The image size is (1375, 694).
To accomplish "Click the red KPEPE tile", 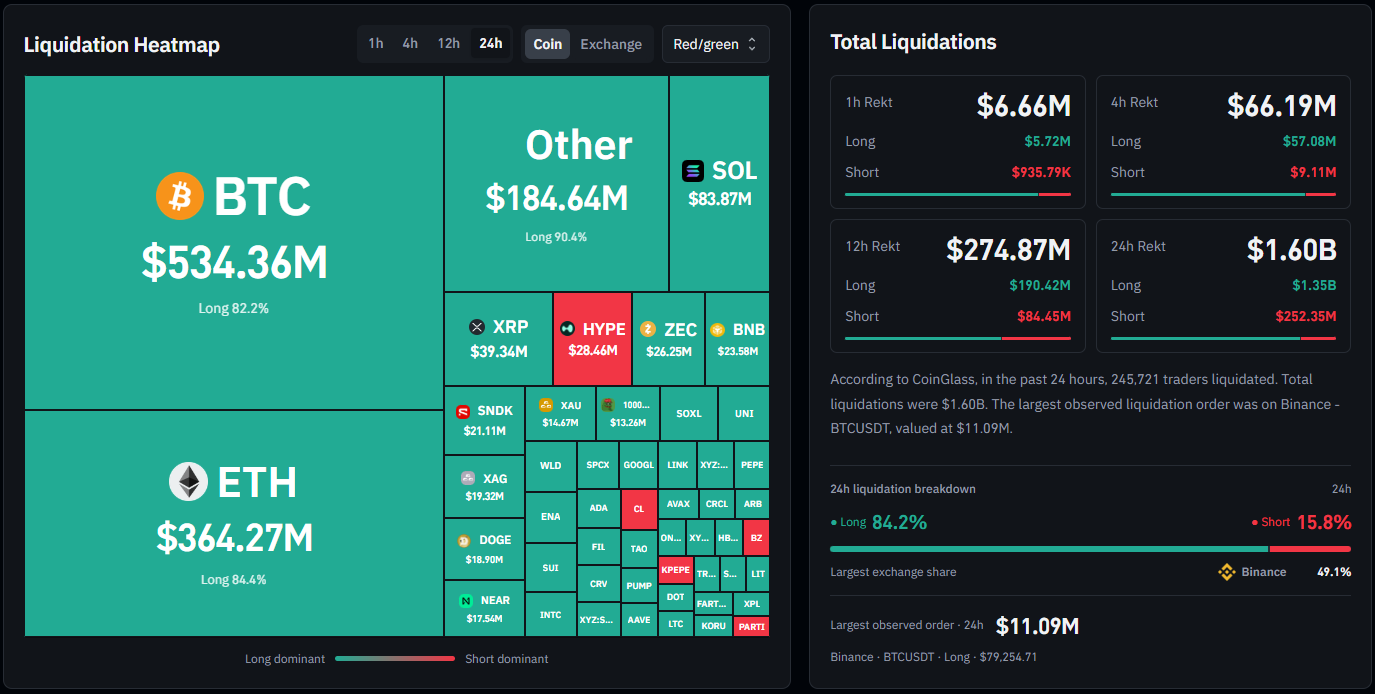I will point(675,570).
